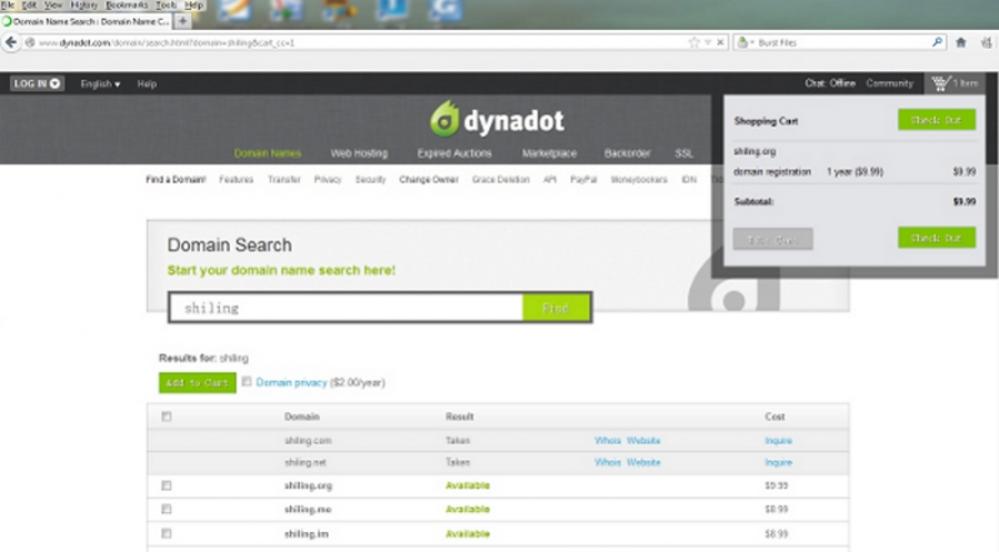Open Expired Auctions in the nav
This screenshot has height=552, width=999.
[x=454, y=154]
